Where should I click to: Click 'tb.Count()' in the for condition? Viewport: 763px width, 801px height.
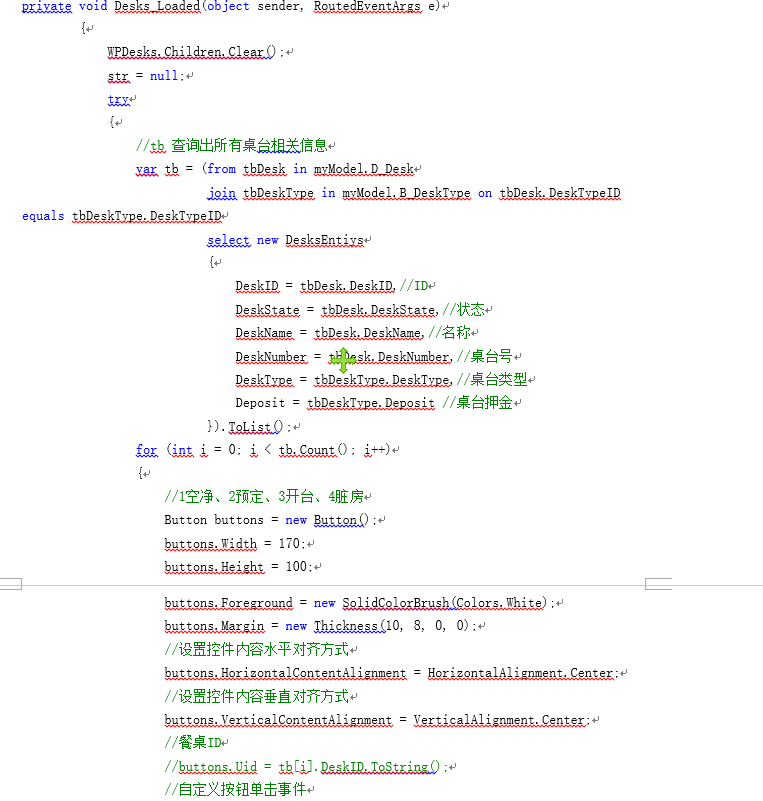coord(313,450)
